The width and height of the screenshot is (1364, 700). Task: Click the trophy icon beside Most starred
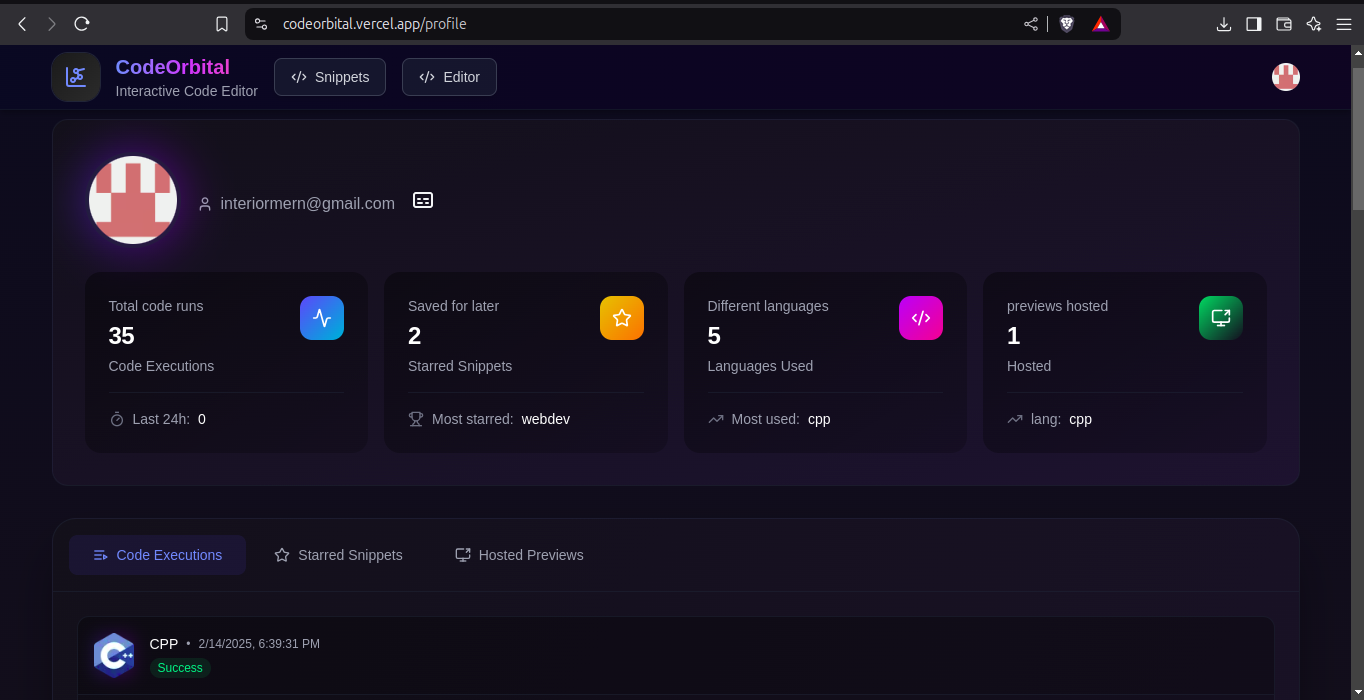click(416, 419)
